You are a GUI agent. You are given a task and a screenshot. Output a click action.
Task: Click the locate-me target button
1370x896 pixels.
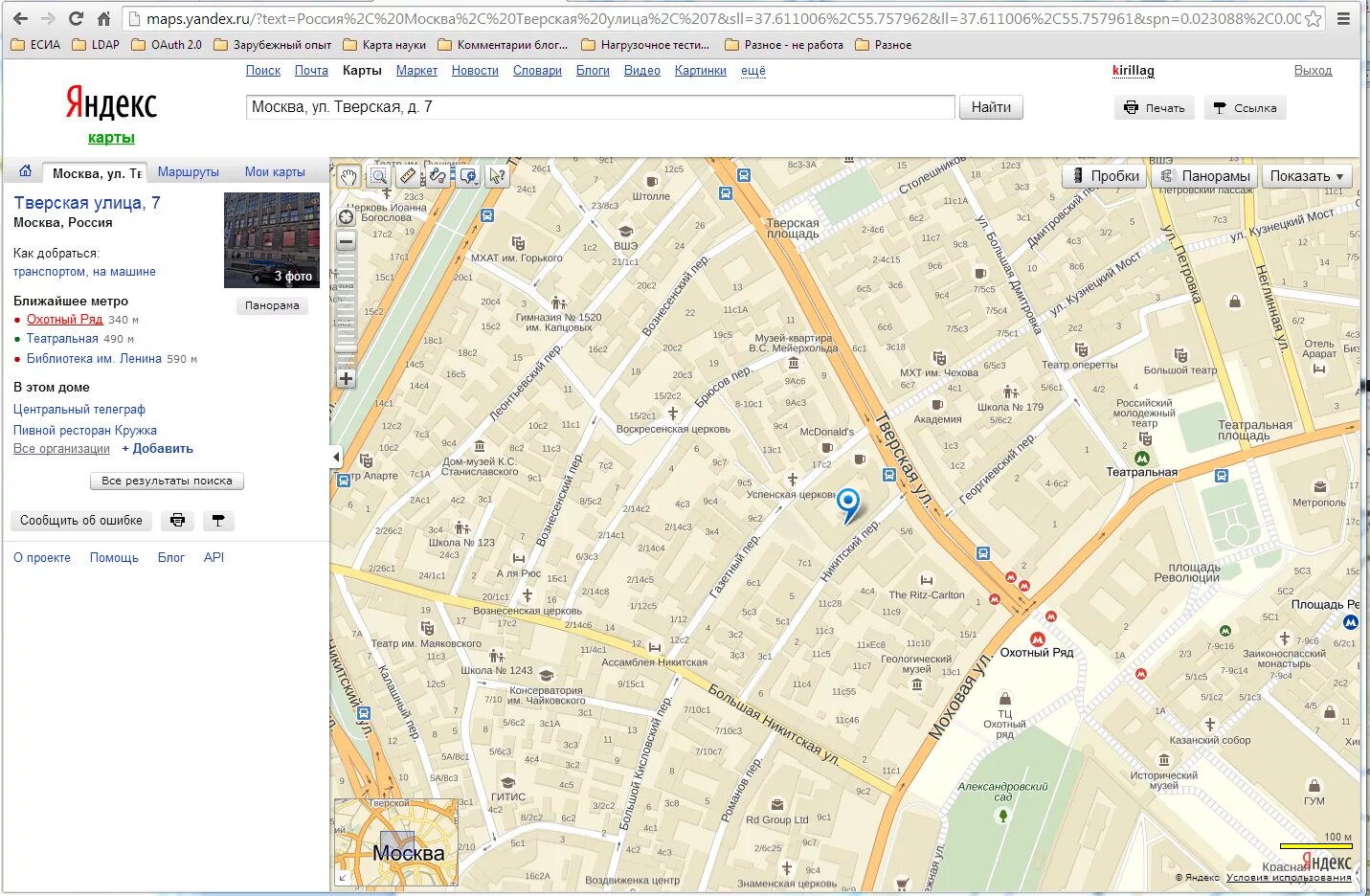[347, 216]
